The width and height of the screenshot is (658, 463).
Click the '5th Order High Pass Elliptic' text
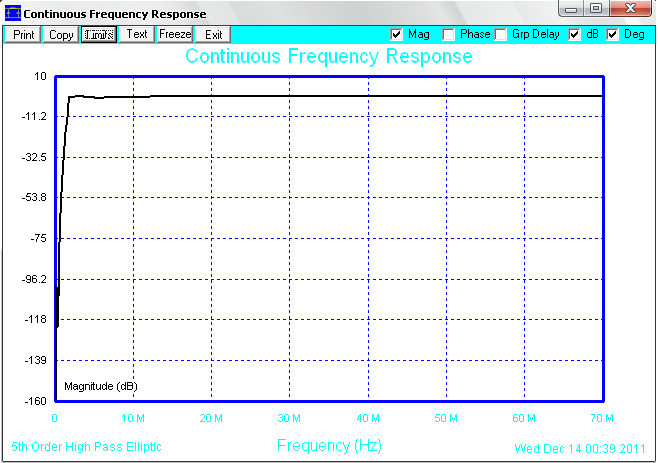tap(86, 447)
